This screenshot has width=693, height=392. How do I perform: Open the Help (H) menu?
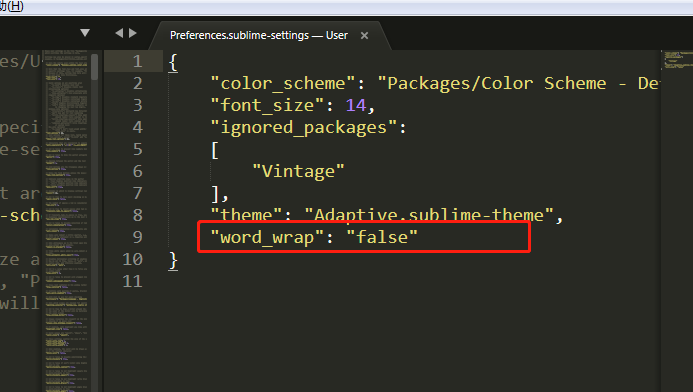pyautogui.click(x=11, y=6)
